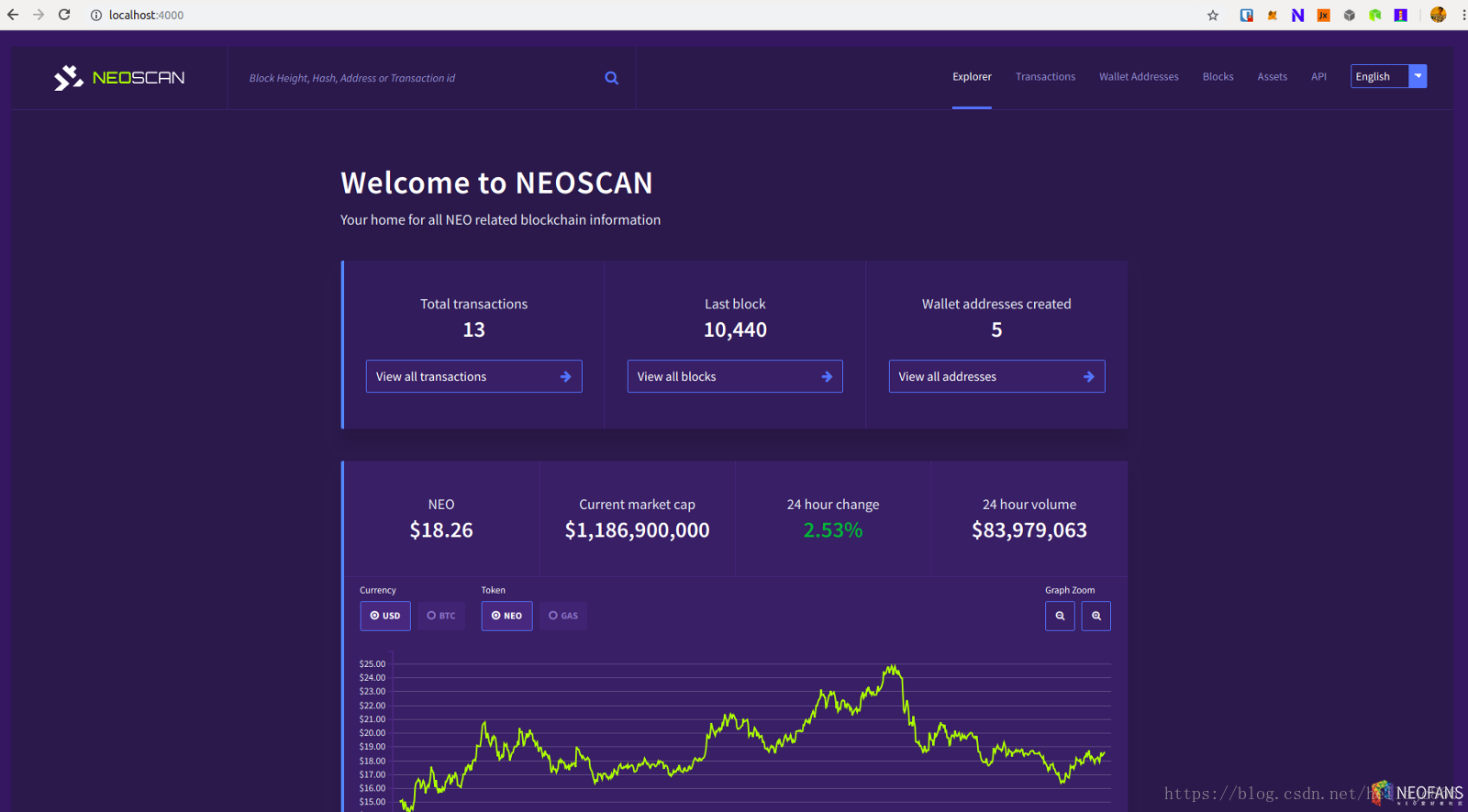This screenshot has width=1468, height=812.
Task: Click the NEOSCAN logo
Action: click(x=119, y=78)
